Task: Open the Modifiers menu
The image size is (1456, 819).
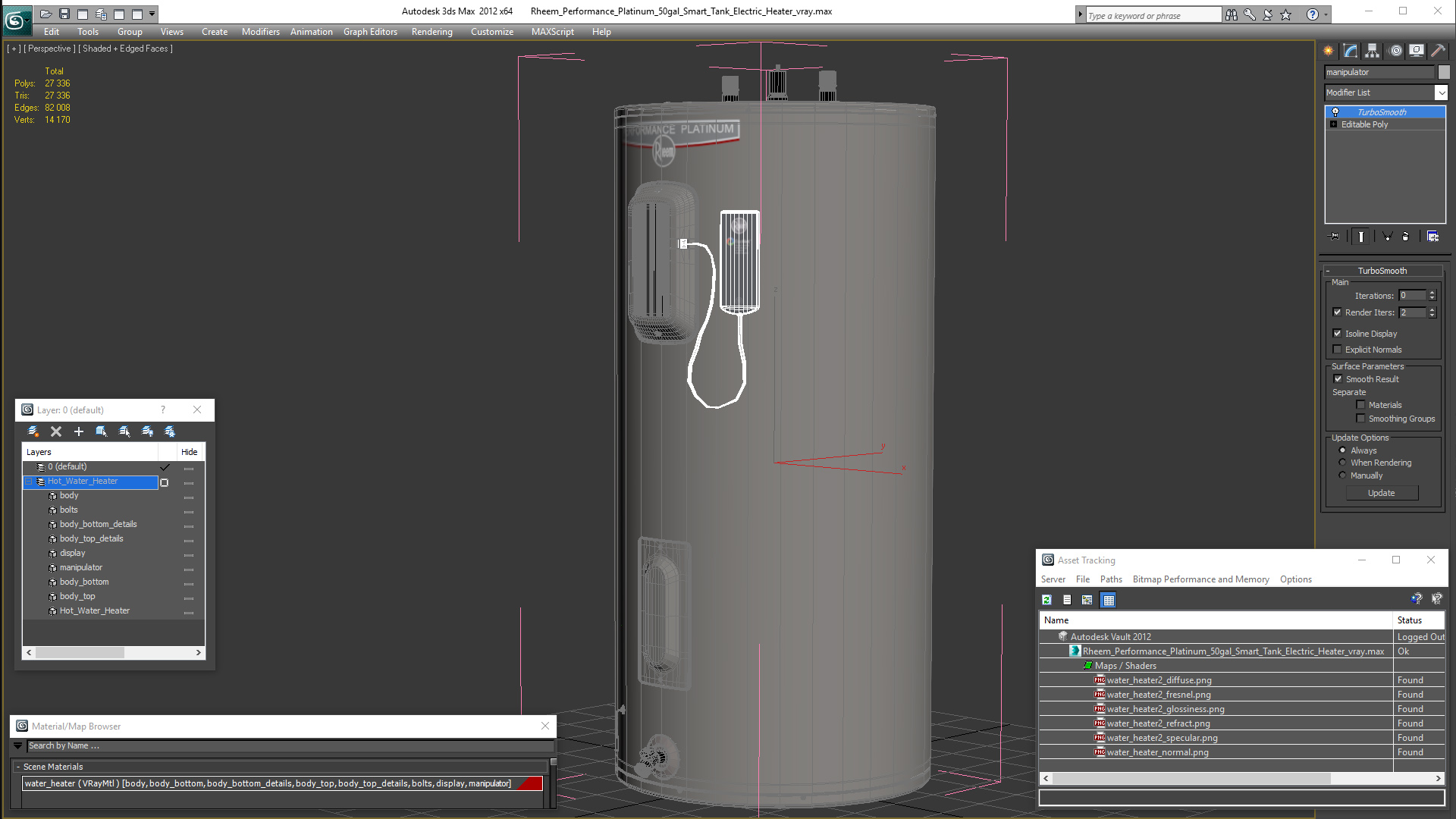Action: (x=261, y=32)
